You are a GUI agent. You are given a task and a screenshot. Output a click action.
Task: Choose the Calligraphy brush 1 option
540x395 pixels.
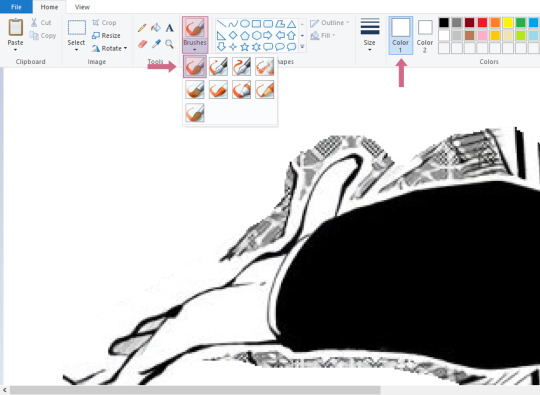(x=218, y=66)
